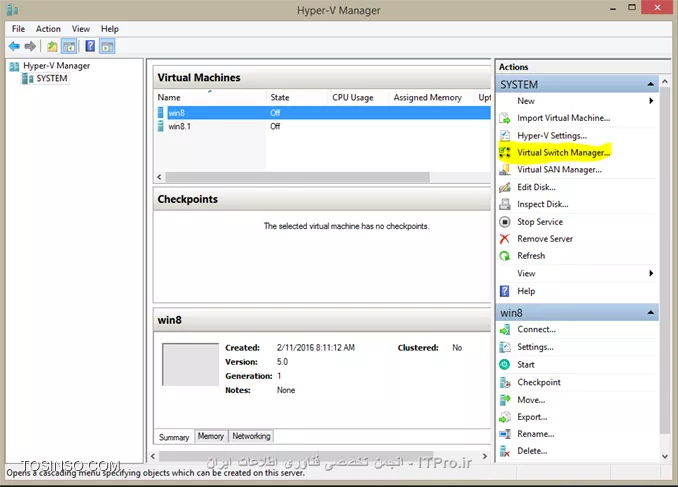This screenshot has height=487, width=678.
Task: Click Actions pane scroll up arrow
Action: coord(665,81)
